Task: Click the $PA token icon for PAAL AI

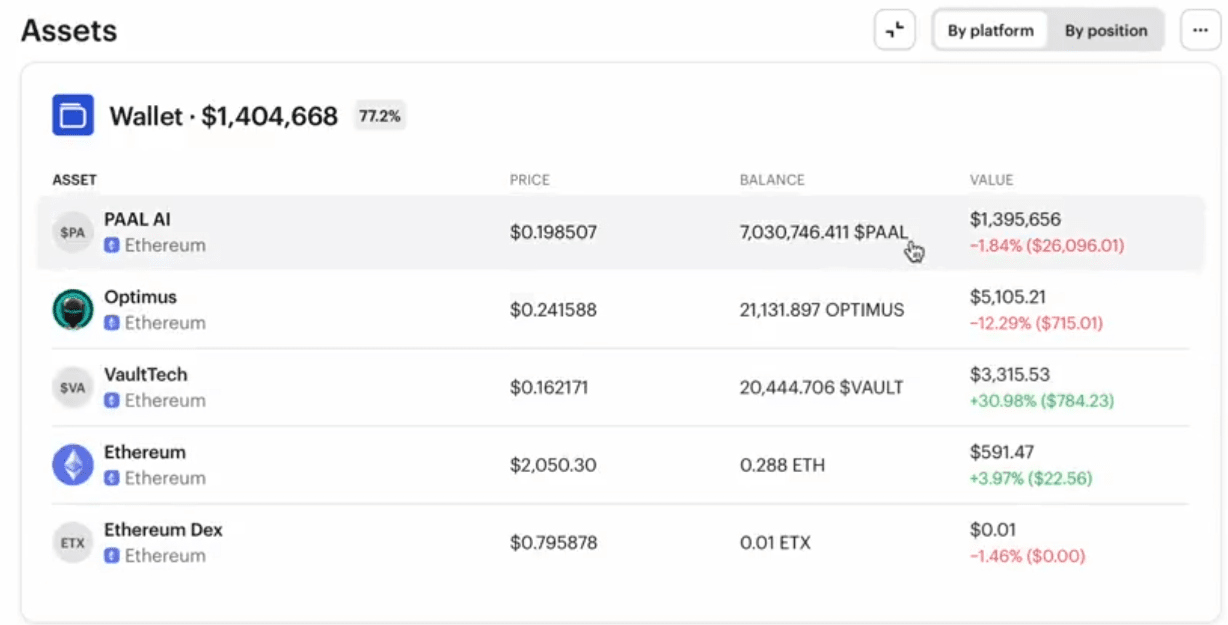Action: [72, 232]
